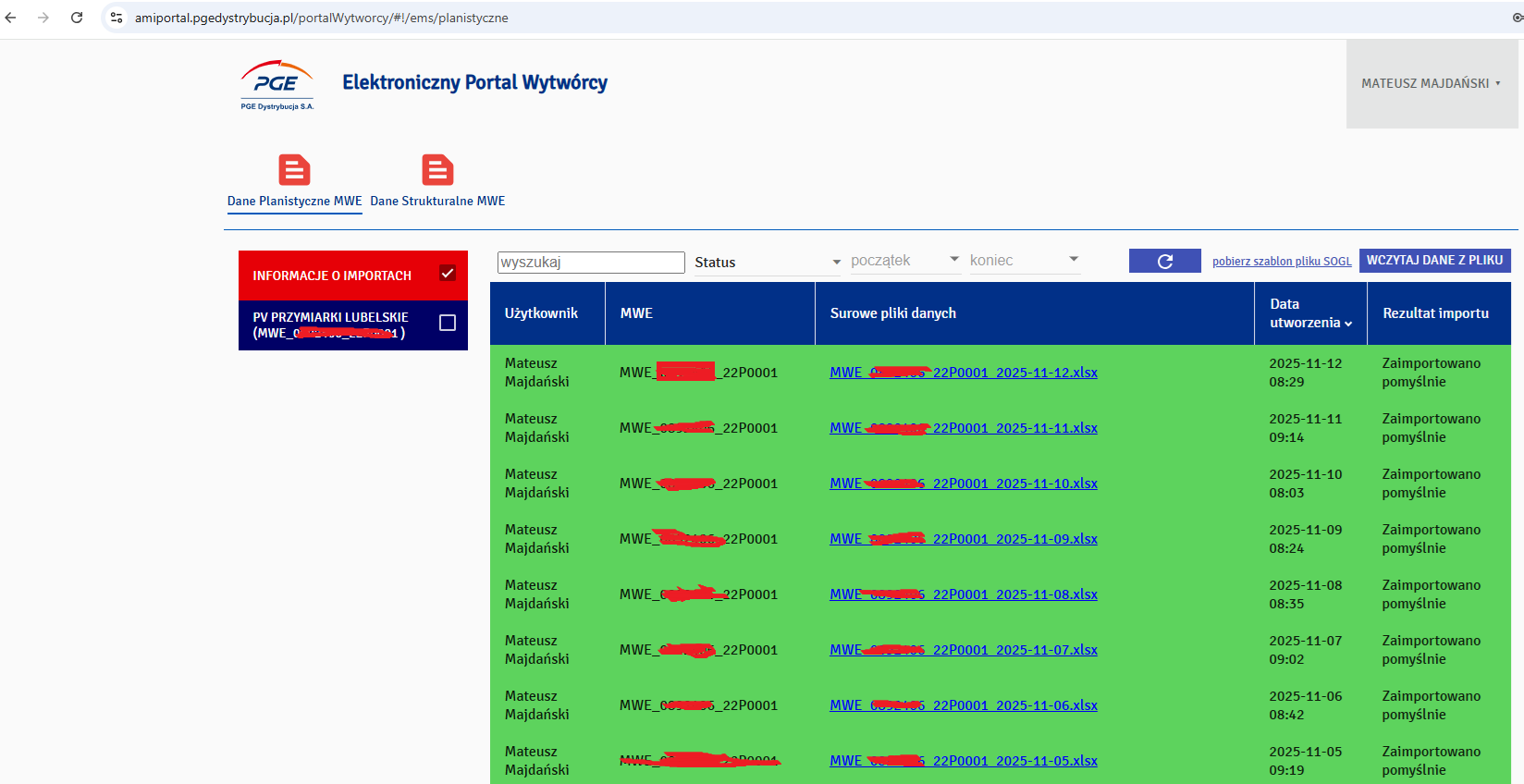This screenshot has height=784, width=1524.
Task: Sort by Data utworzenia column header
Action: click(x=1310, y=313)
